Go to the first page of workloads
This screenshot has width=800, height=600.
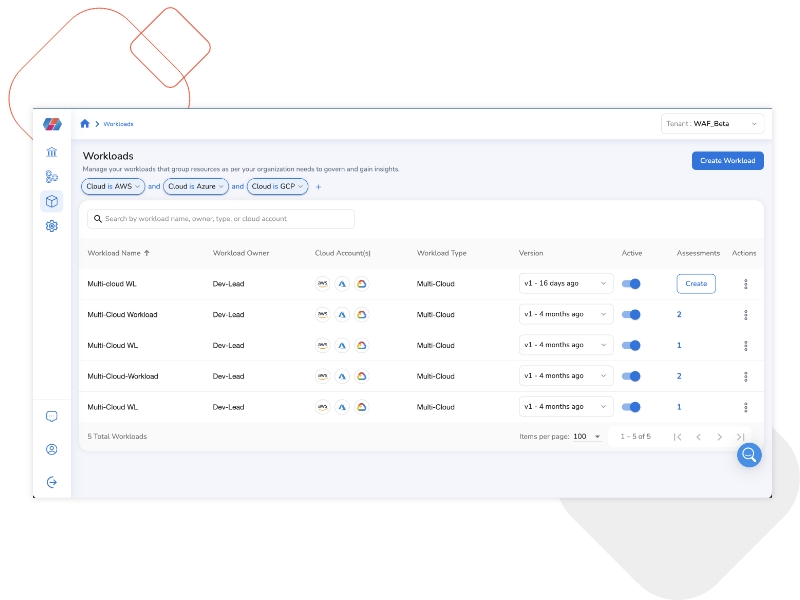[x=678, y=437]
